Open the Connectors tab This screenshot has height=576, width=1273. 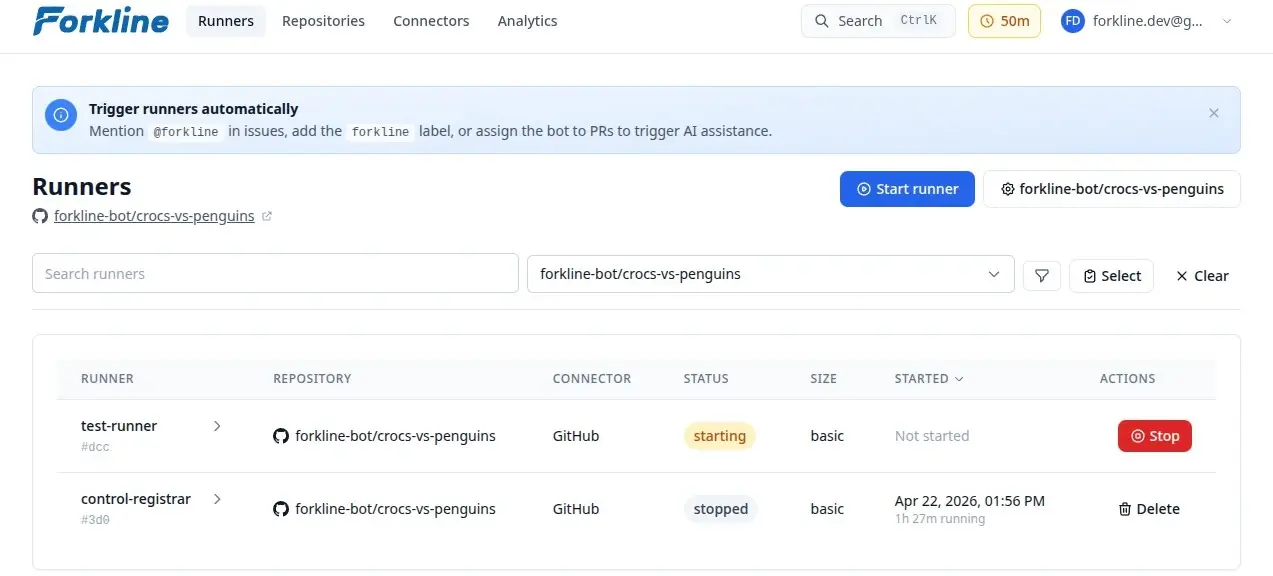(x=431, y=21)
